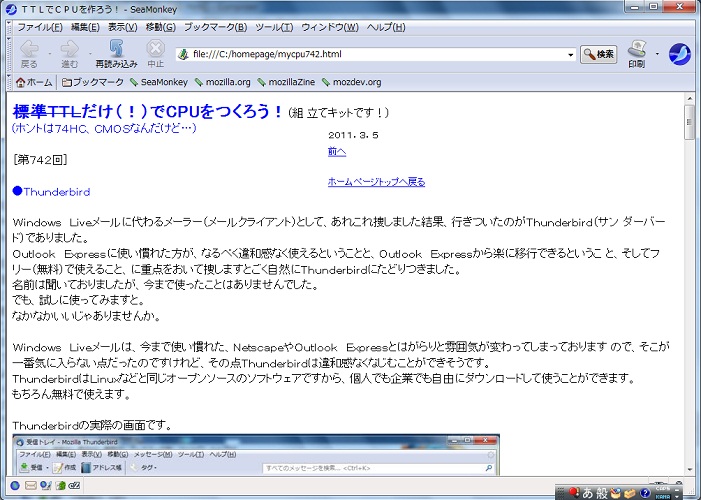Click the line Thunderbirdの実際の画面です。
Screen dimensions: 701x500
coord(92,425)
